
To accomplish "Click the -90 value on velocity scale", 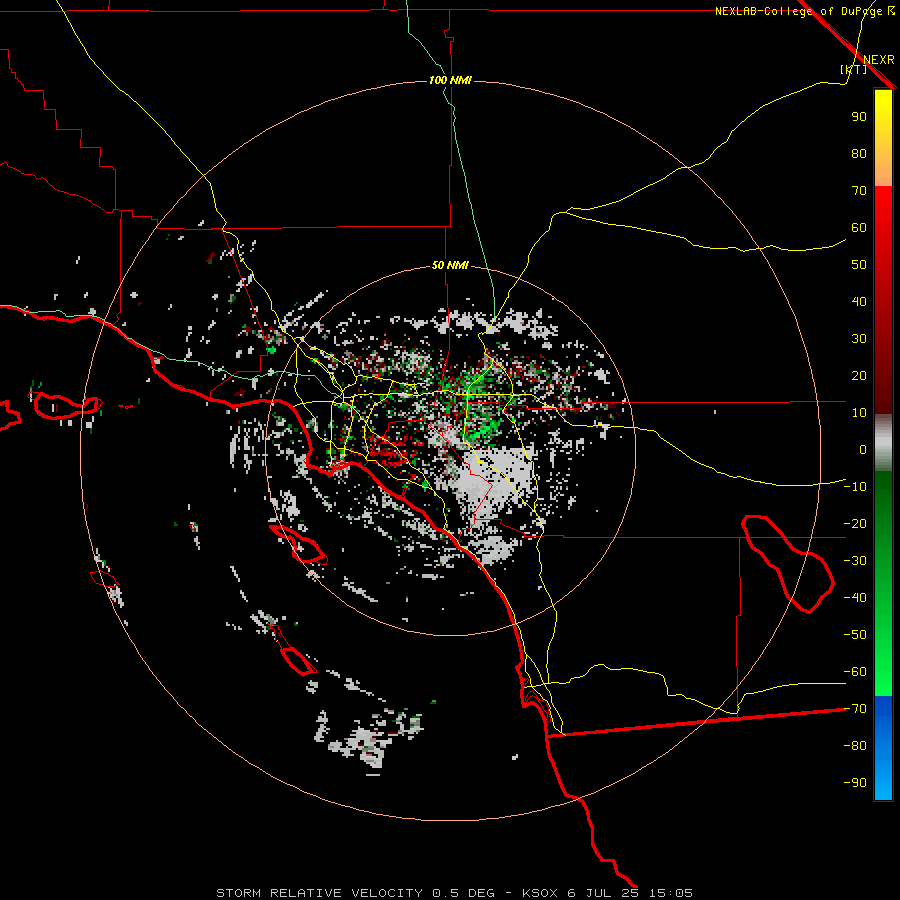I will (x=855, y=783).
